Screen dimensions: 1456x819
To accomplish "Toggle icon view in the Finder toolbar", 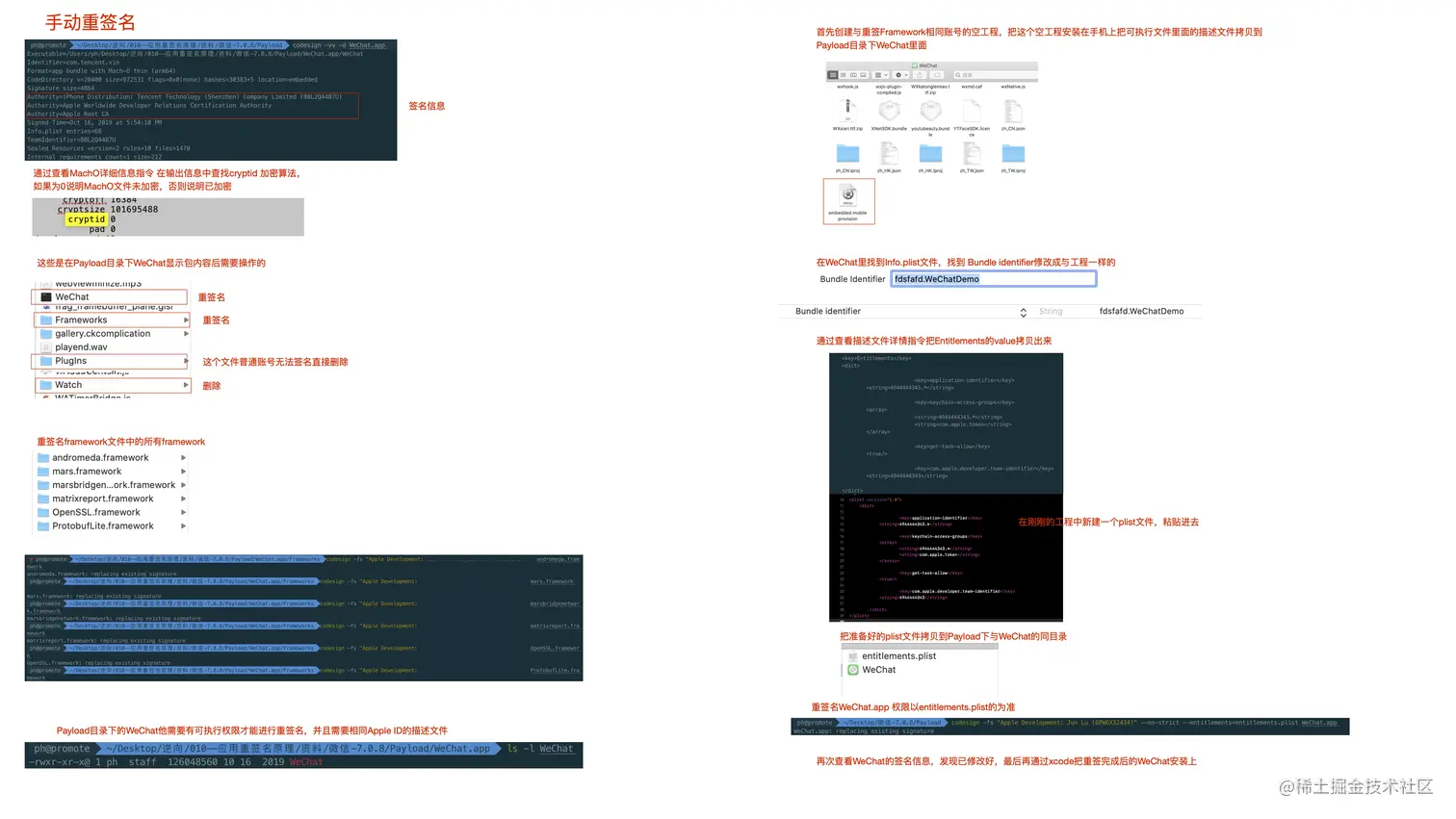I will click(x=833, y=75).
